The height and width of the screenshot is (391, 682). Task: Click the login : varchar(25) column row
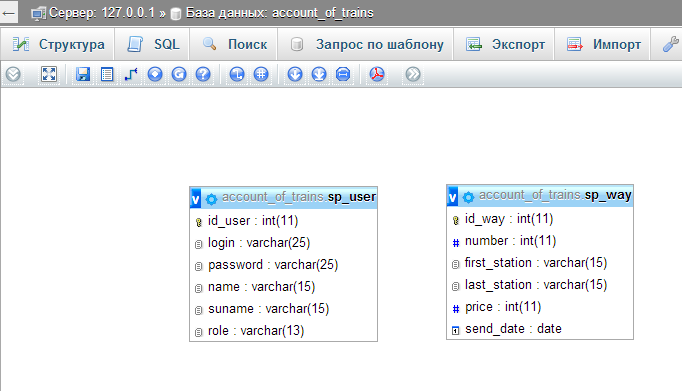click(284, 243)
